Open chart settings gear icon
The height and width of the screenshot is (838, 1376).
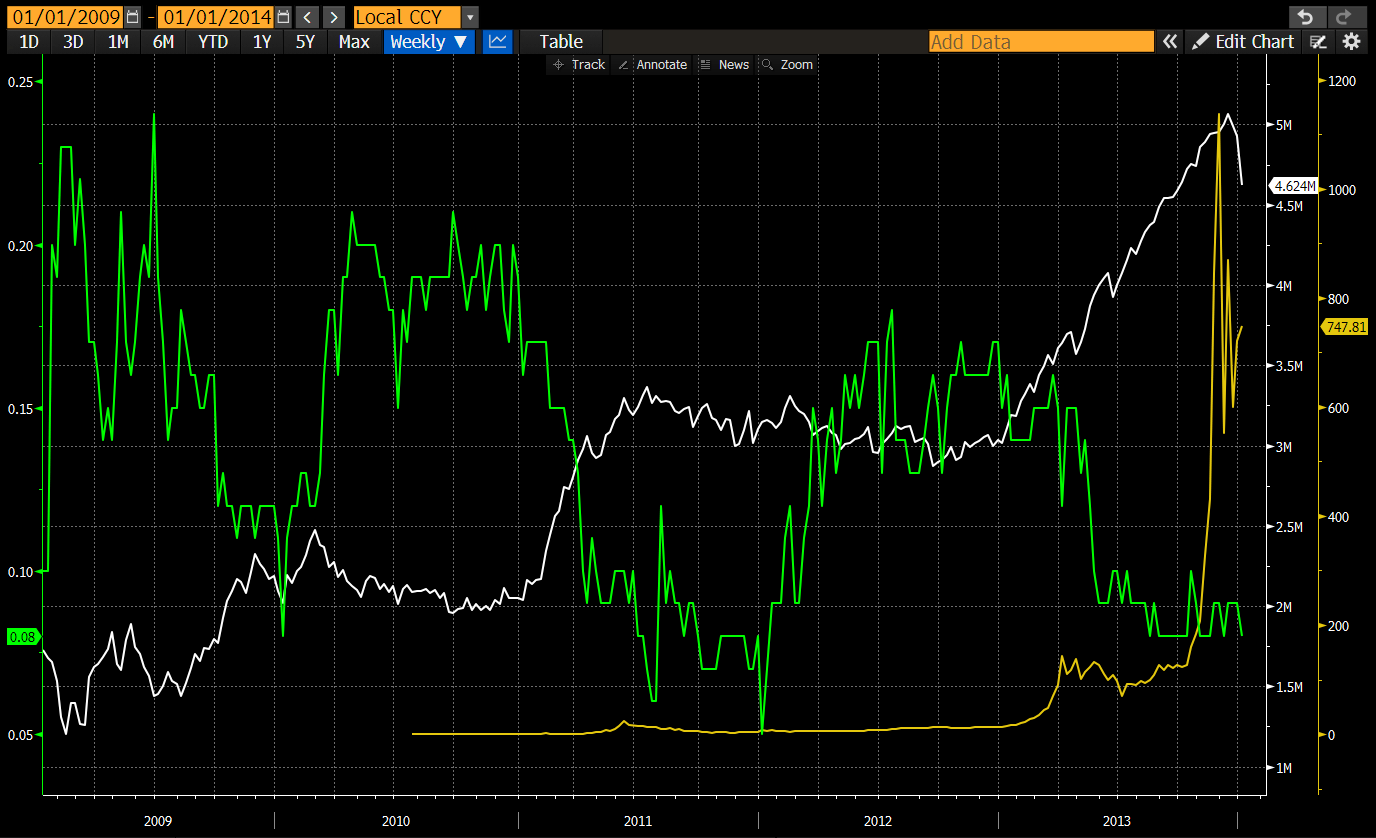(x=1351, y=41)
